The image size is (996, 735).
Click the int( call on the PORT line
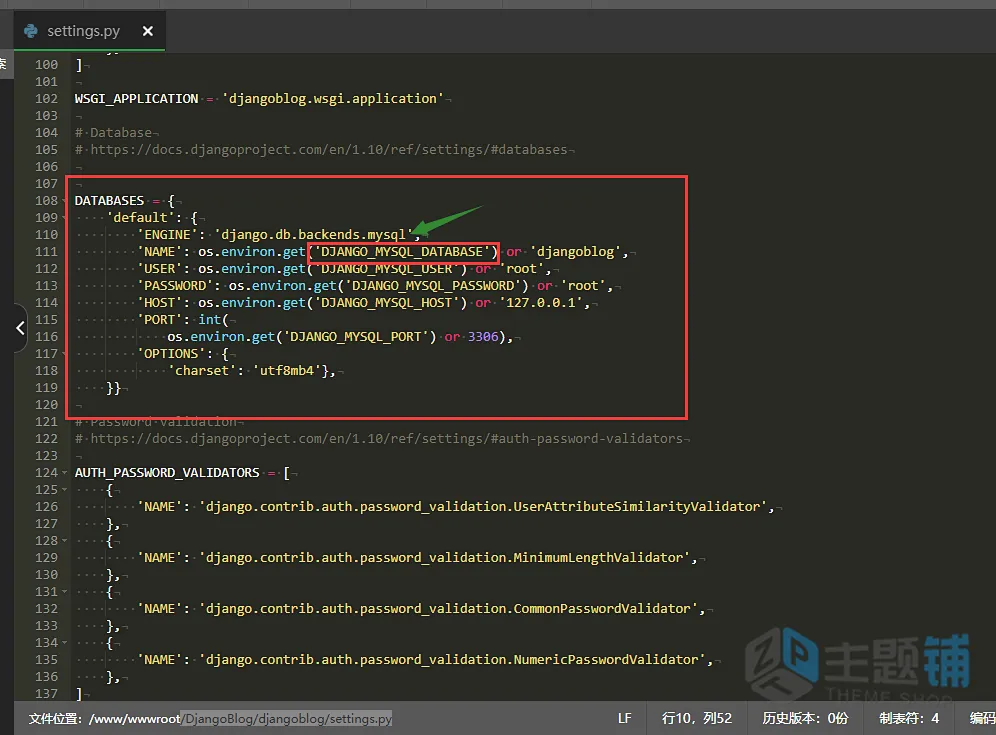213,320
